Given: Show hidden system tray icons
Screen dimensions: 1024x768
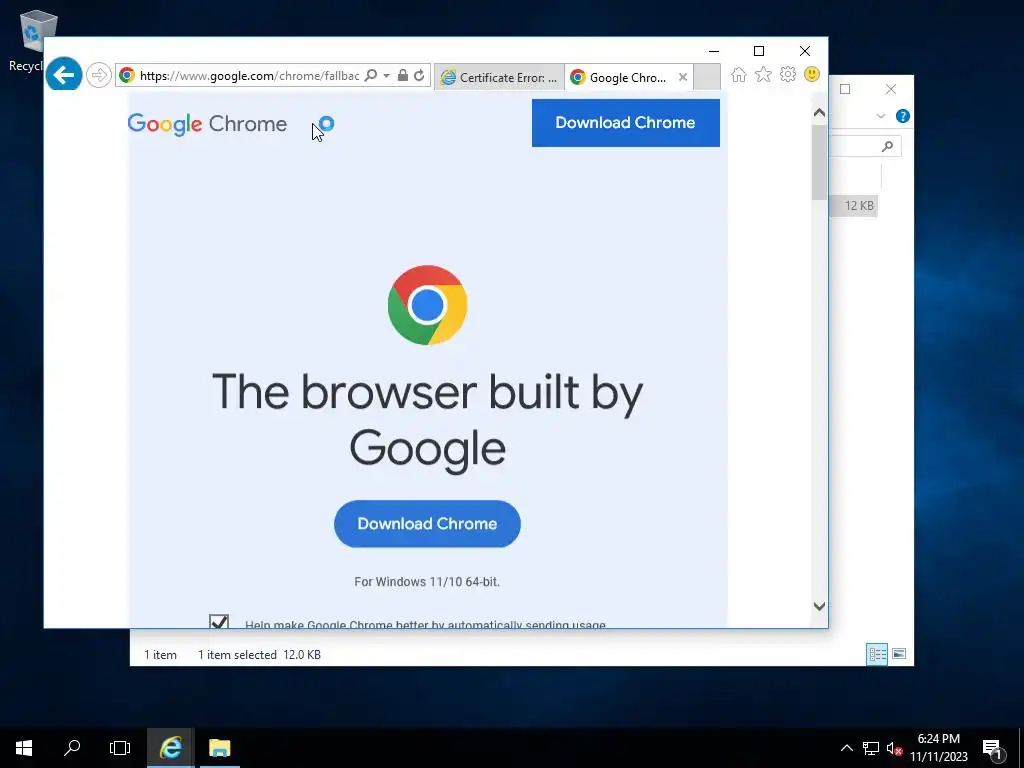Looking at the screenshot, I should 846,748.
